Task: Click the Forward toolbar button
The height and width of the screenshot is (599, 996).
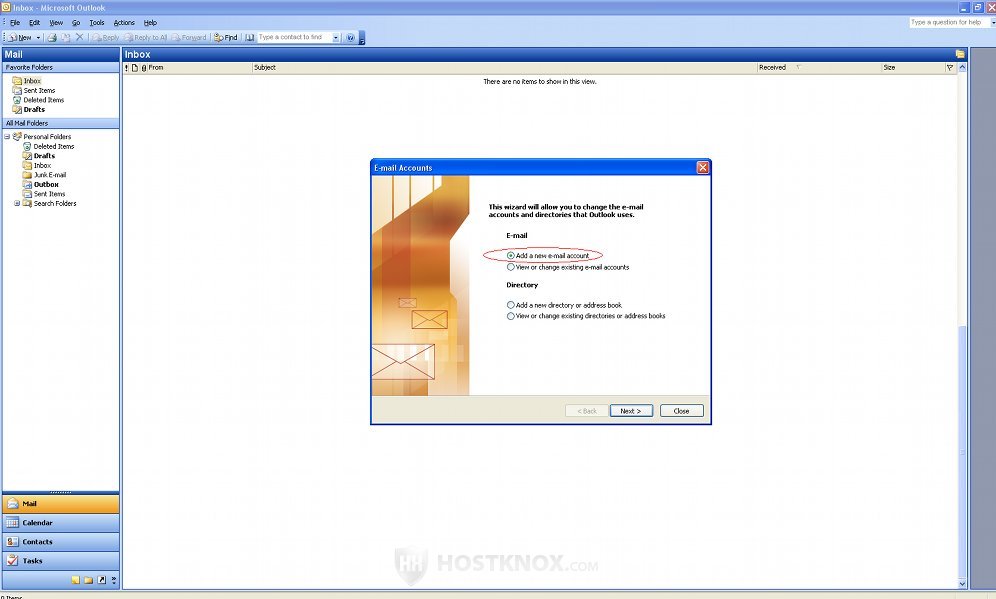Action: 189,37
